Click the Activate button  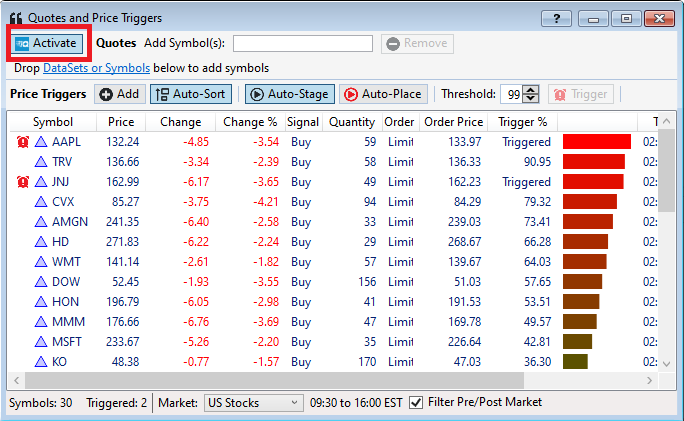pyautogui.click(x=47, y=43)
